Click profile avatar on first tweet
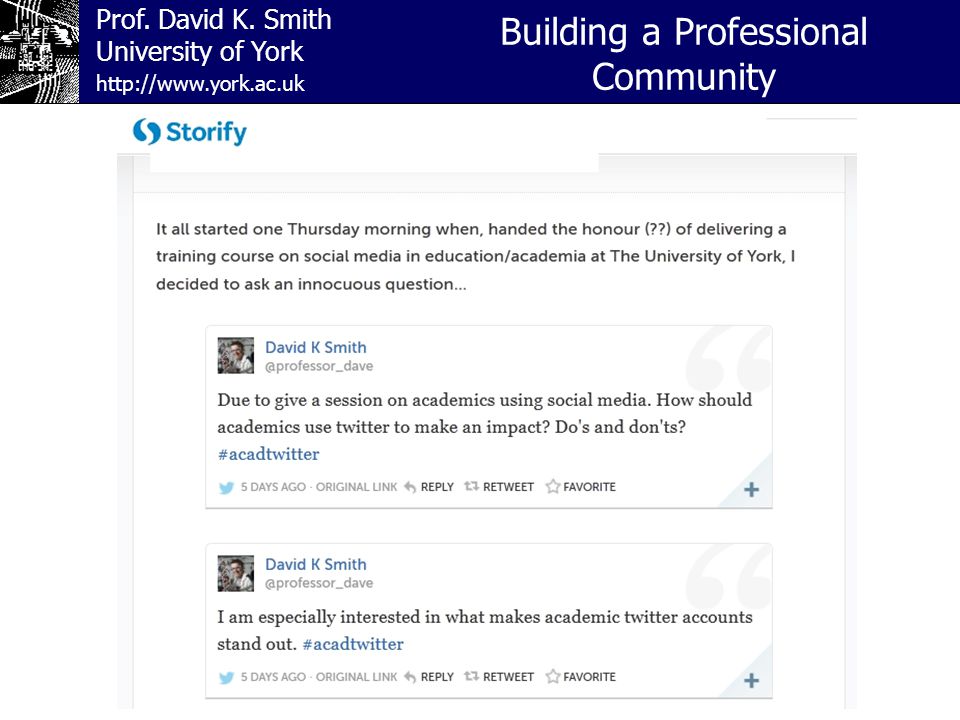 click(x=236, y=355)
